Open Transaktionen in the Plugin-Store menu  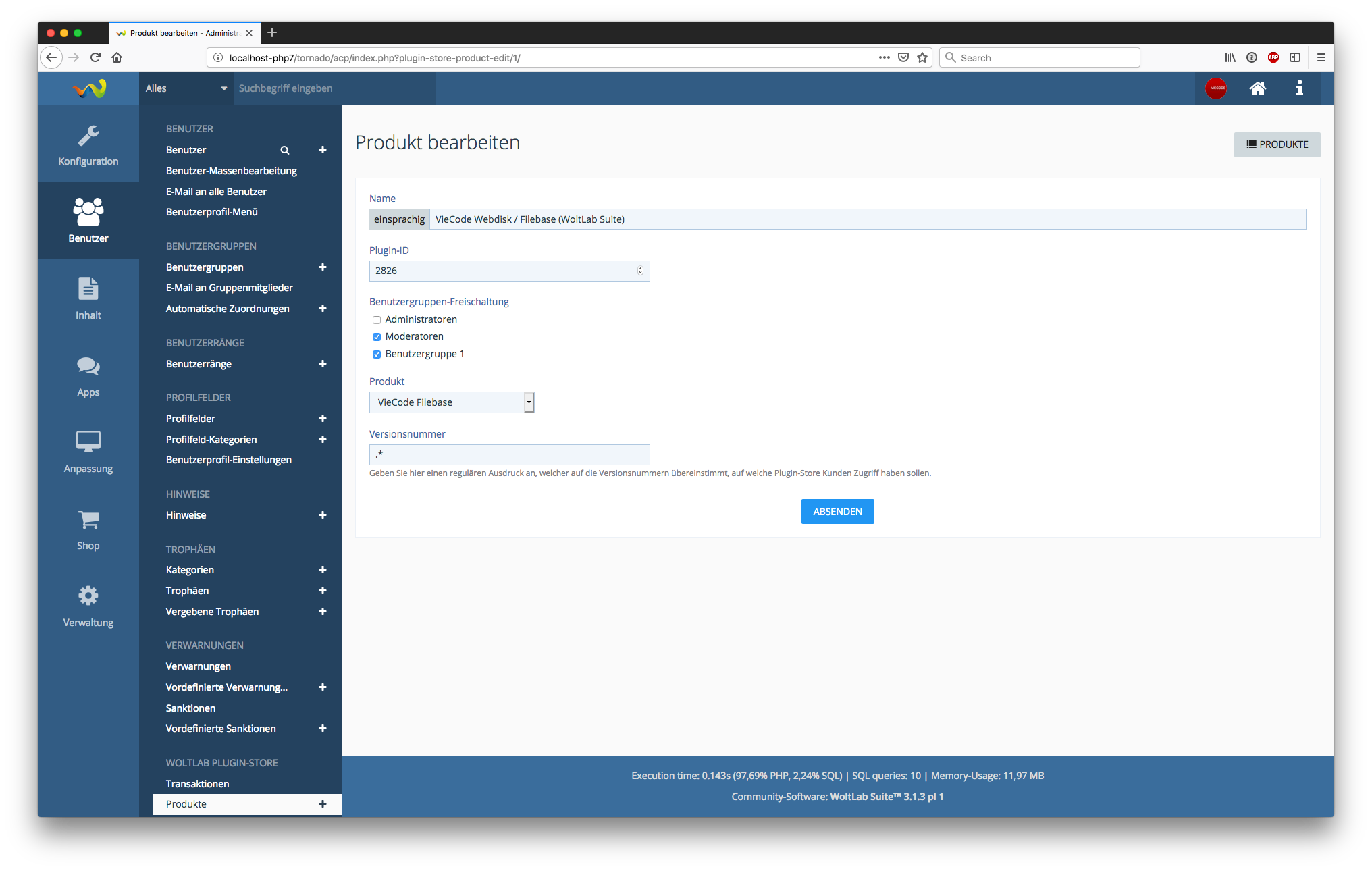tap(197, 784)
